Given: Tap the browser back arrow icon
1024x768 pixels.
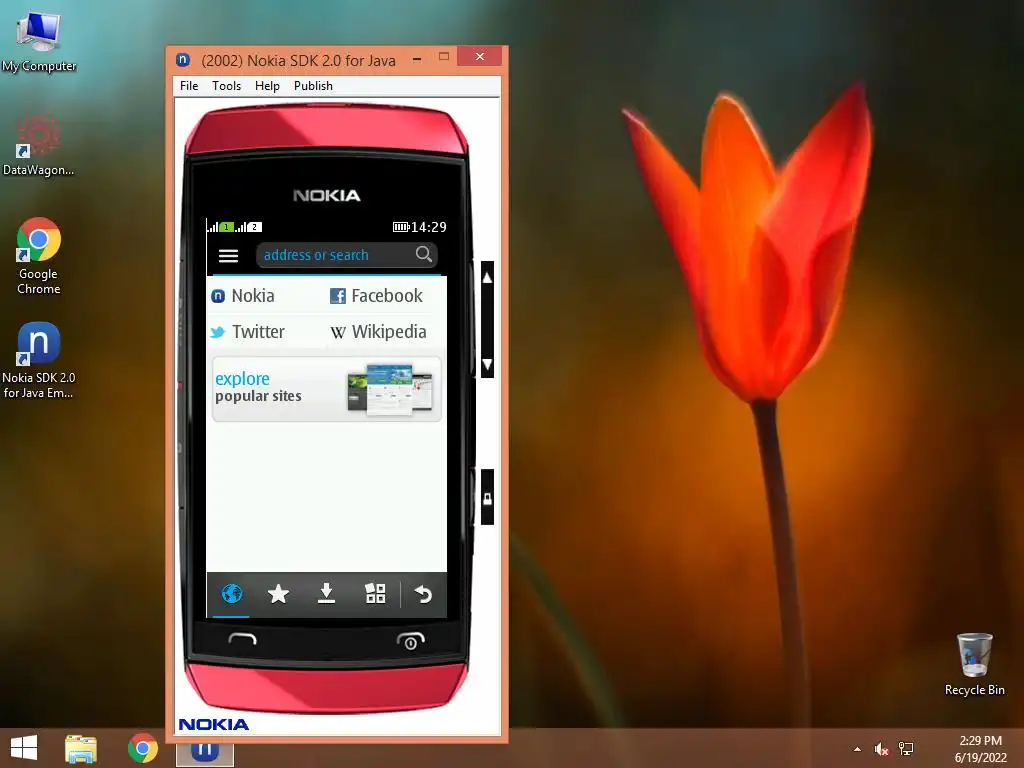Looking at the screenshot, I should point(423,594).
